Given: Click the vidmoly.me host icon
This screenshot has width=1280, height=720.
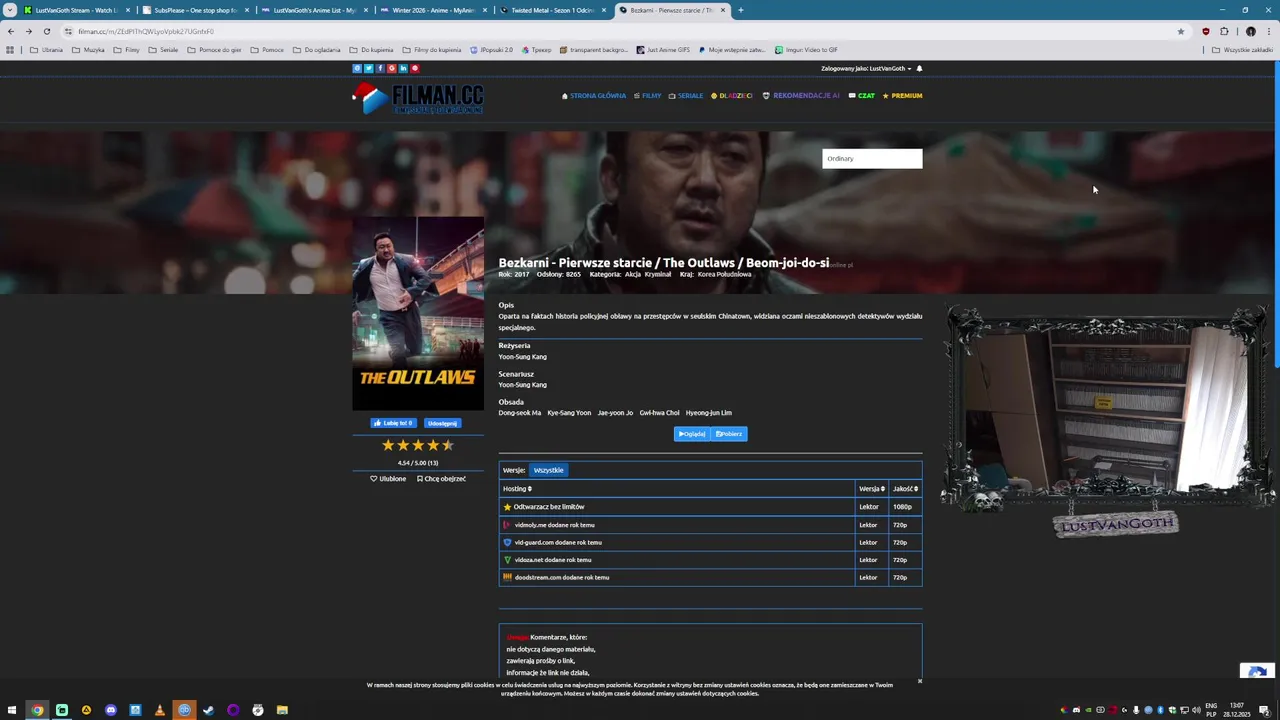Looking at the screenshot, I should (507, 525).
